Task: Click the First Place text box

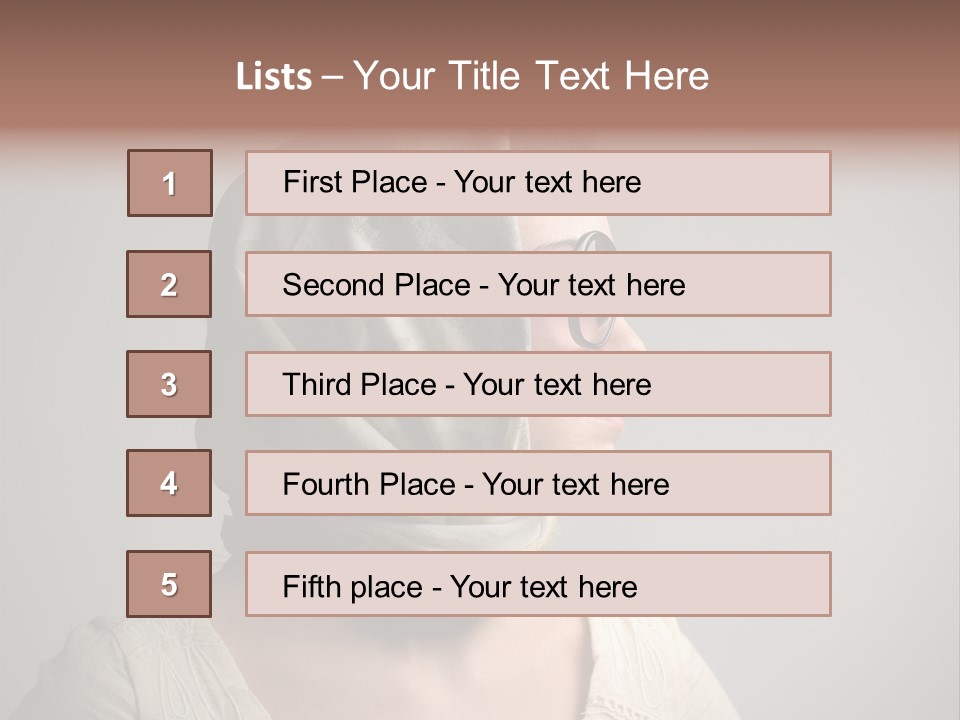Action: 538,183
